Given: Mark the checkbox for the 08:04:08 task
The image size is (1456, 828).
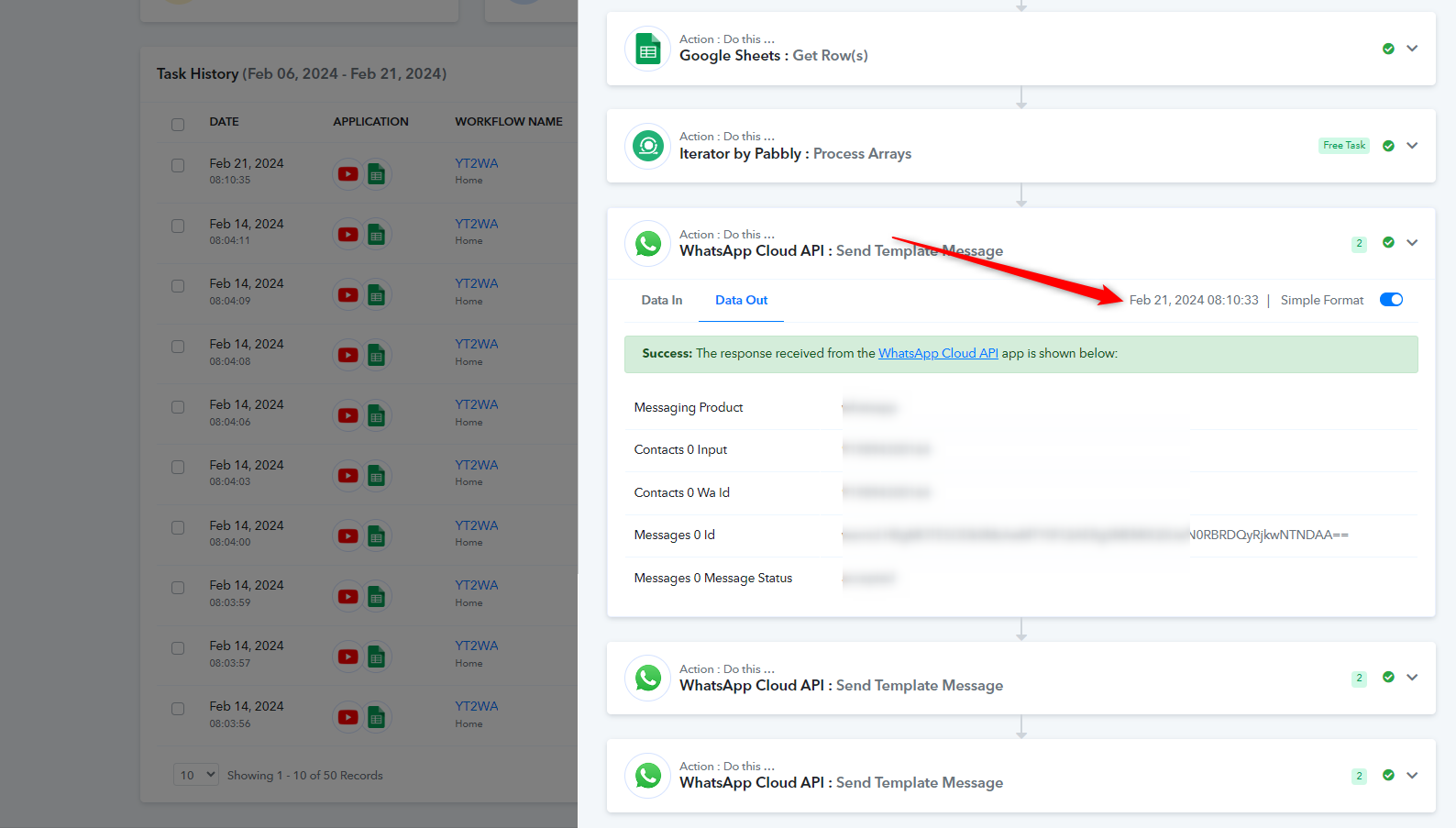Looking at the screenshot, I should pyautogui.click(x=178, y=347).
